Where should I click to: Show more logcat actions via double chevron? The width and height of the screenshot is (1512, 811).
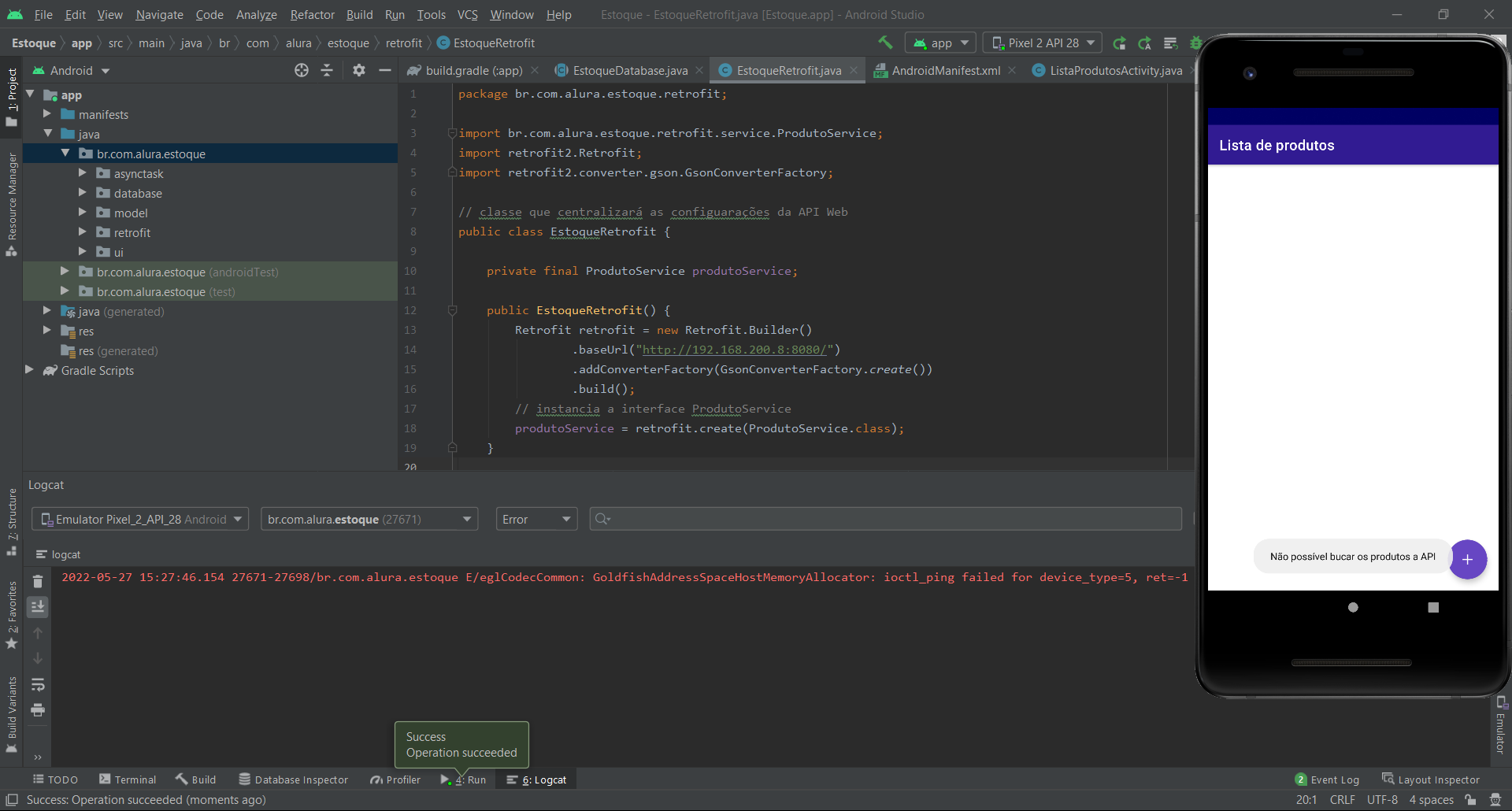pyautogui.click(x=38, y=757)
